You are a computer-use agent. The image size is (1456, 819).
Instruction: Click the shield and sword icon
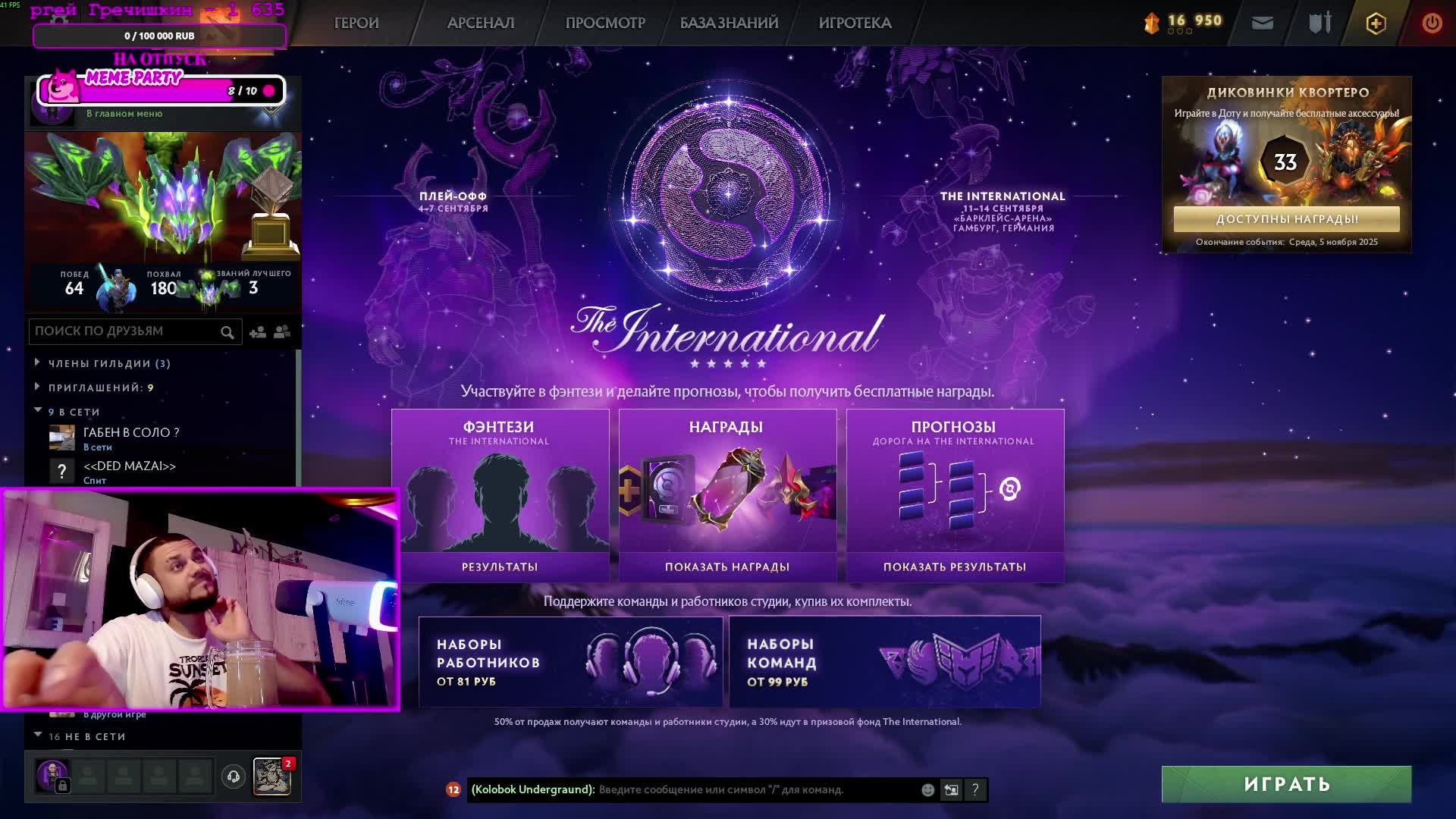(x=1319, y=23)
